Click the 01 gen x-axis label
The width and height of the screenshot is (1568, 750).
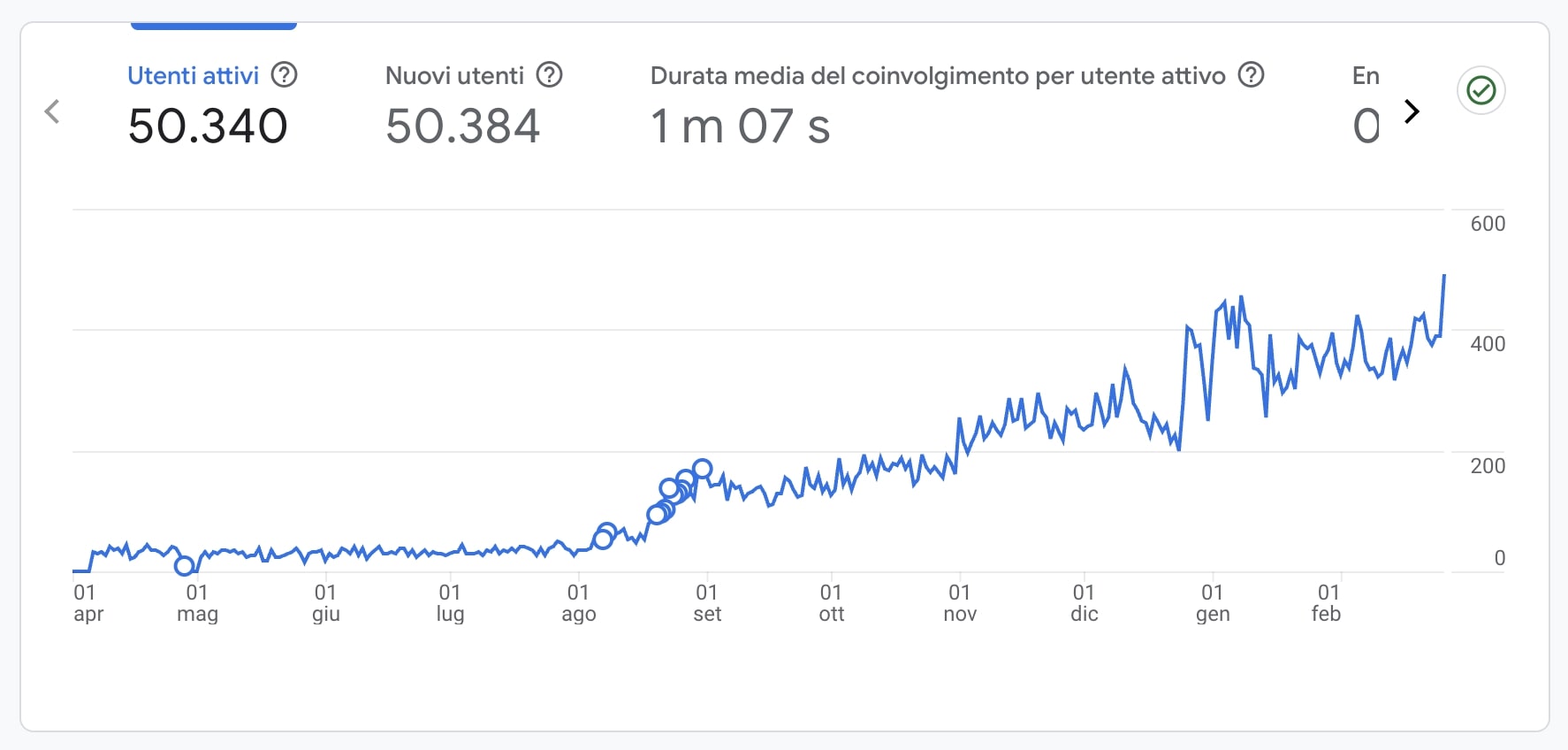pyautogui.click(x=1213, y=603)
